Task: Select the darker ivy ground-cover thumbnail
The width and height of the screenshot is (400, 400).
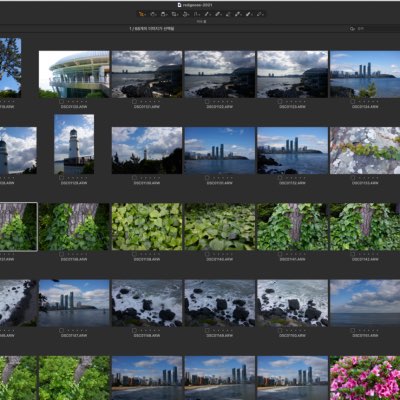Action: pyautogui.click(x=220, y=227)
